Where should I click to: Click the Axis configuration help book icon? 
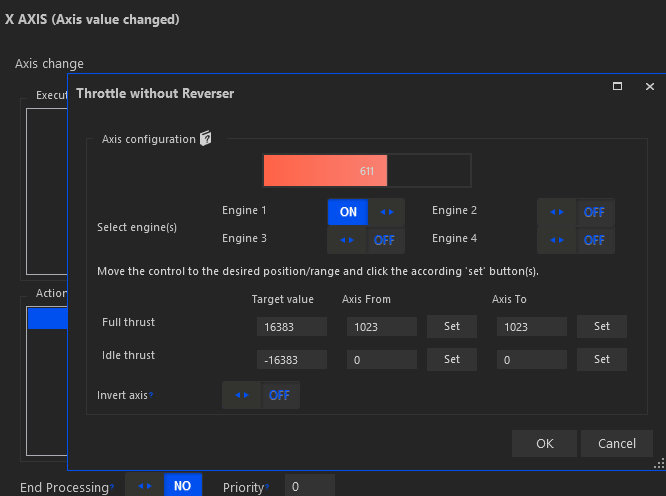[x=205, y=139]
